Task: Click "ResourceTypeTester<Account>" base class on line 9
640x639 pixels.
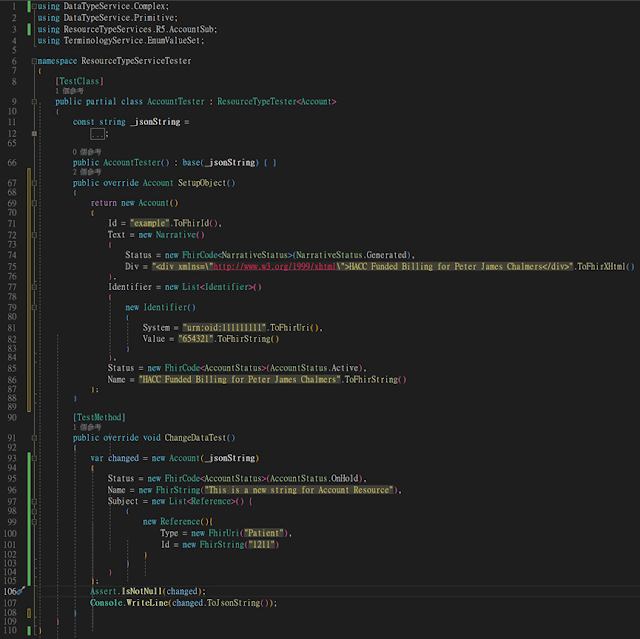Action: [277, 102]
